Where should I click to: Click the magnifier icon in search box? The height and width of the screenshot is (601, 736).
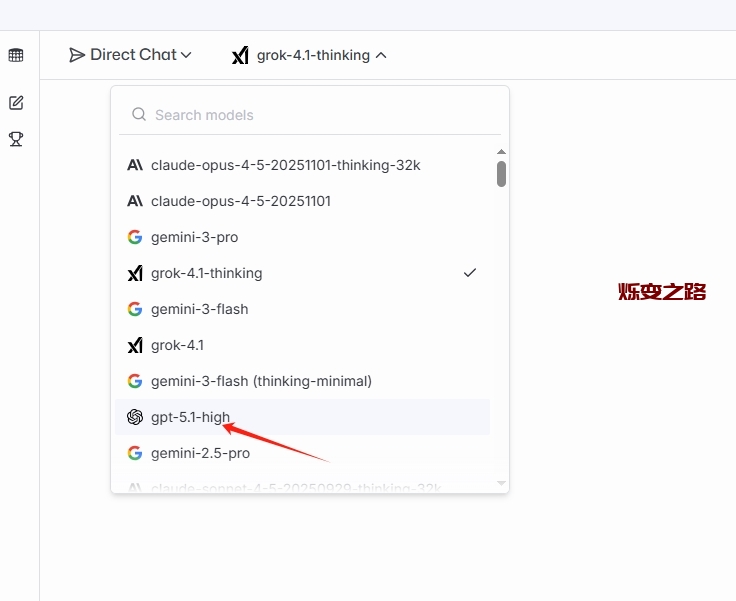pos(139,115)
